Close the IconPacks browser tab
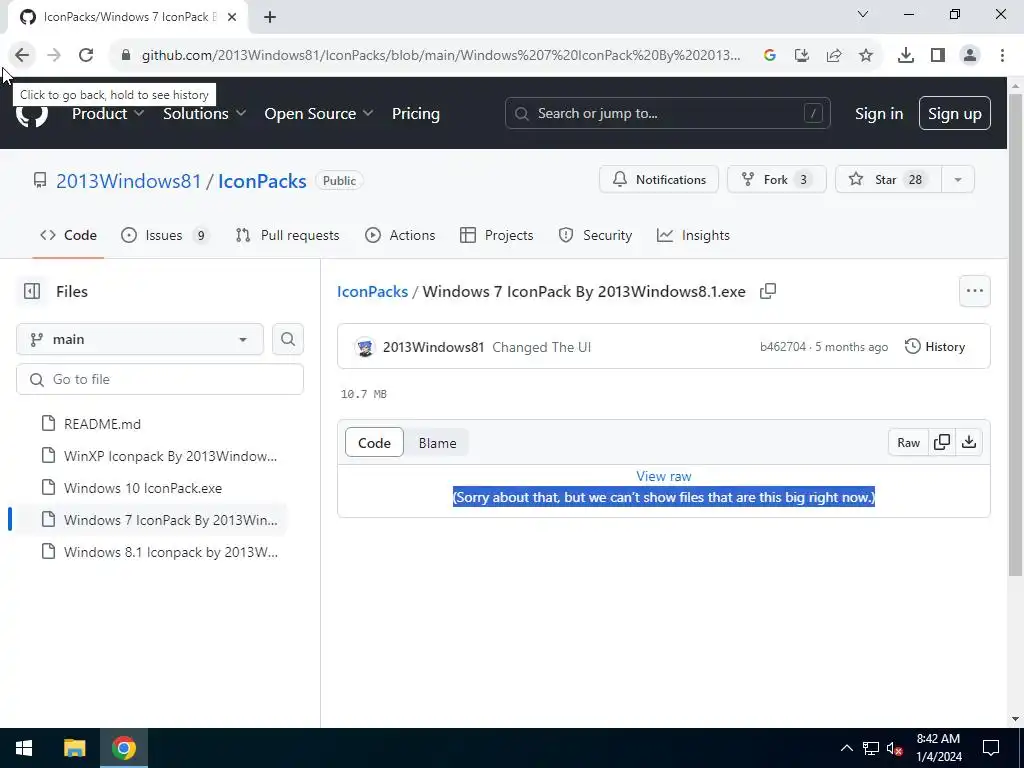Image resolution: width=1024 pixels, height=768 pixels. pyautogui.click(x=232, y=17)
